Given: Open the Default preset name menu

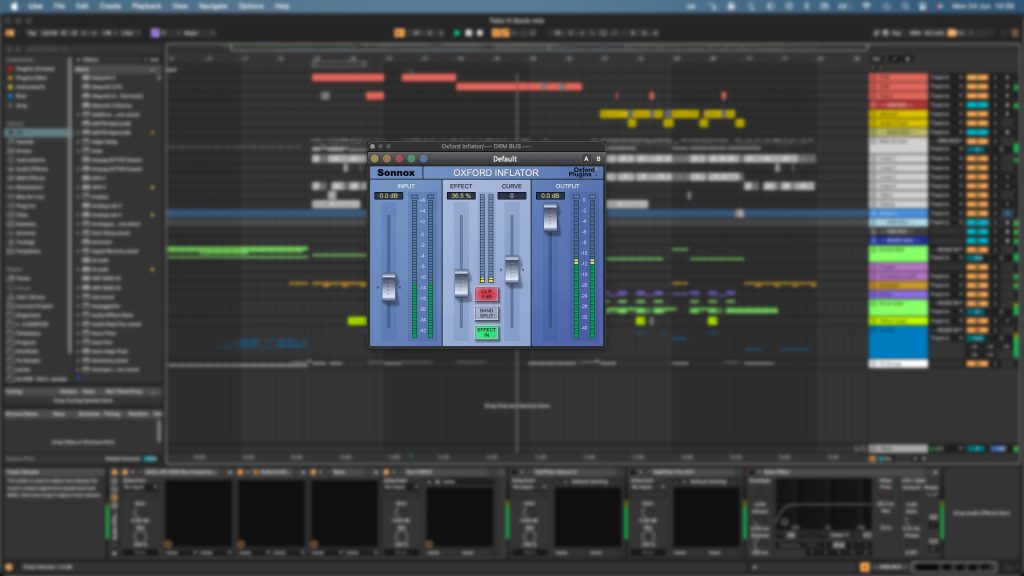Looking at the screenshot, I should point(505,158).
